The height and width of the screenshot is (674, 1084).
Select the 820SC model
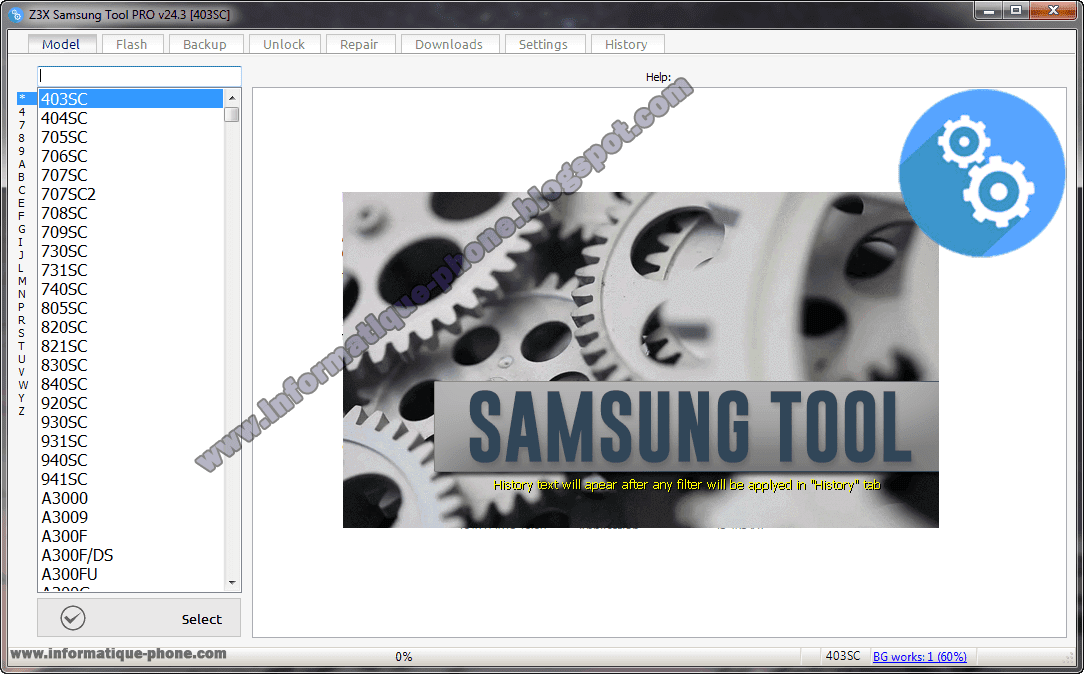pyautogui.click(x=131, y=327)
